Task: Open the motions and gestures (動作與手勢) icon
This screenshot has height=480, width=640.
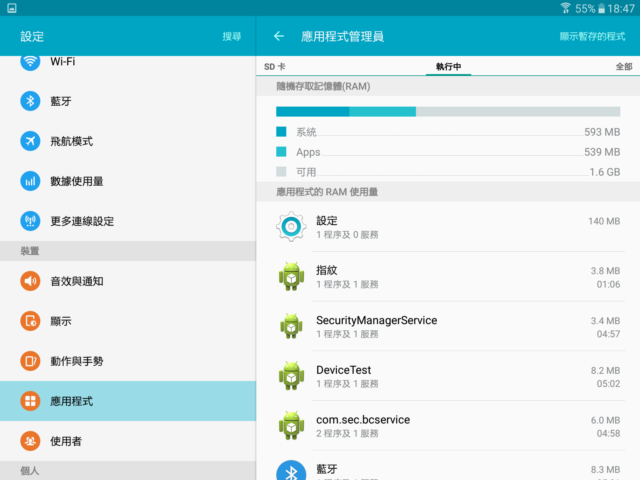Action: tap(30, 361)
